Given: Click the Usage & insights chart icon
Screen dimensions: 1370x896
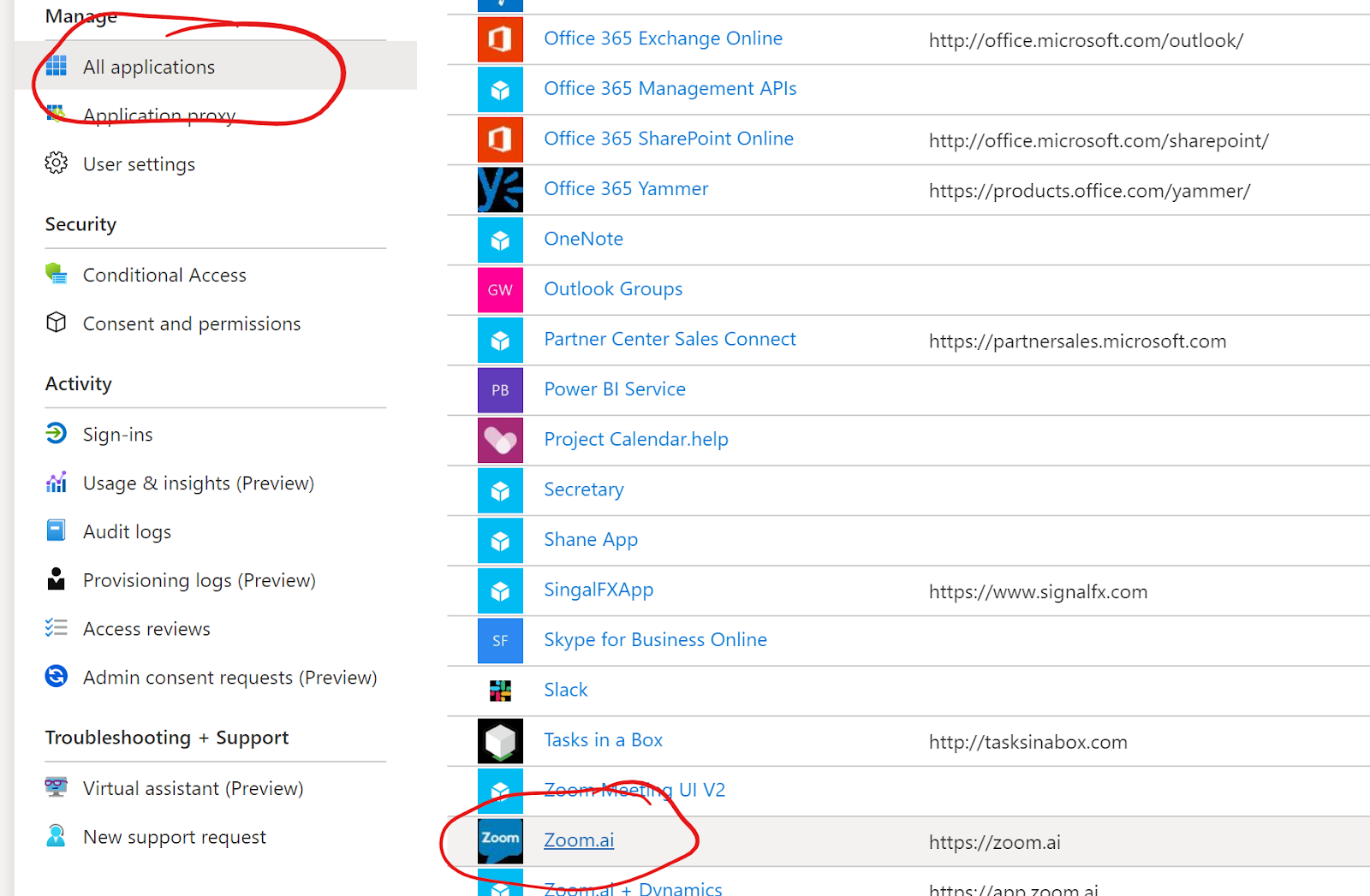Looking at the screenshot, I should click(57, 482).
